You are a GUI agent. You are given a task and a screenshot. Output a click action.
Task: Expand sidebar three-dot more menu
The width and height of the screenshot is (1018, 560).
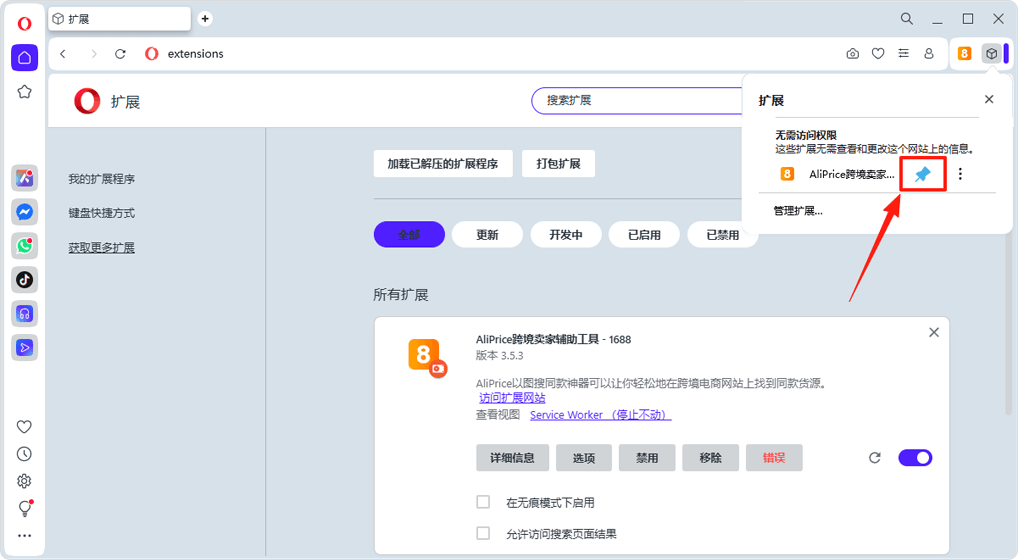(25, 536)
